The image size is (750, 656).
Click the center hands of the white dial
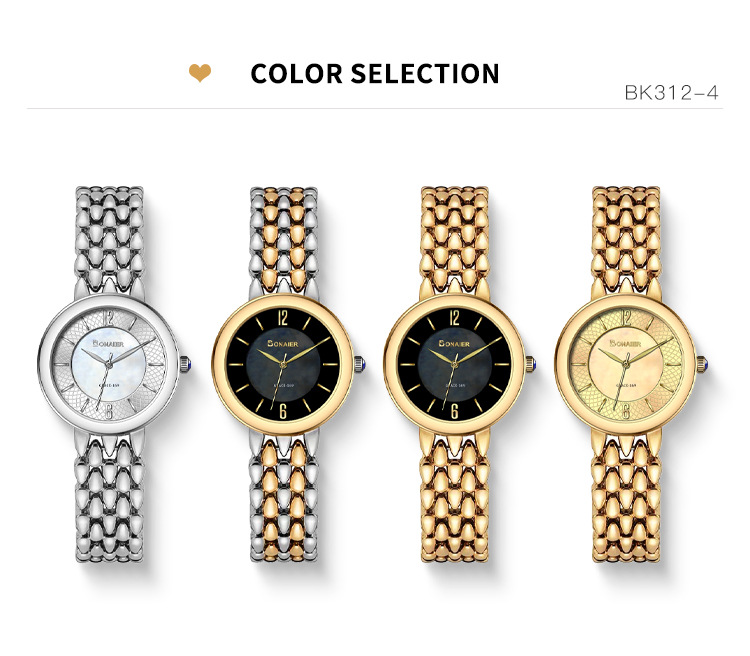pos(110,364)
